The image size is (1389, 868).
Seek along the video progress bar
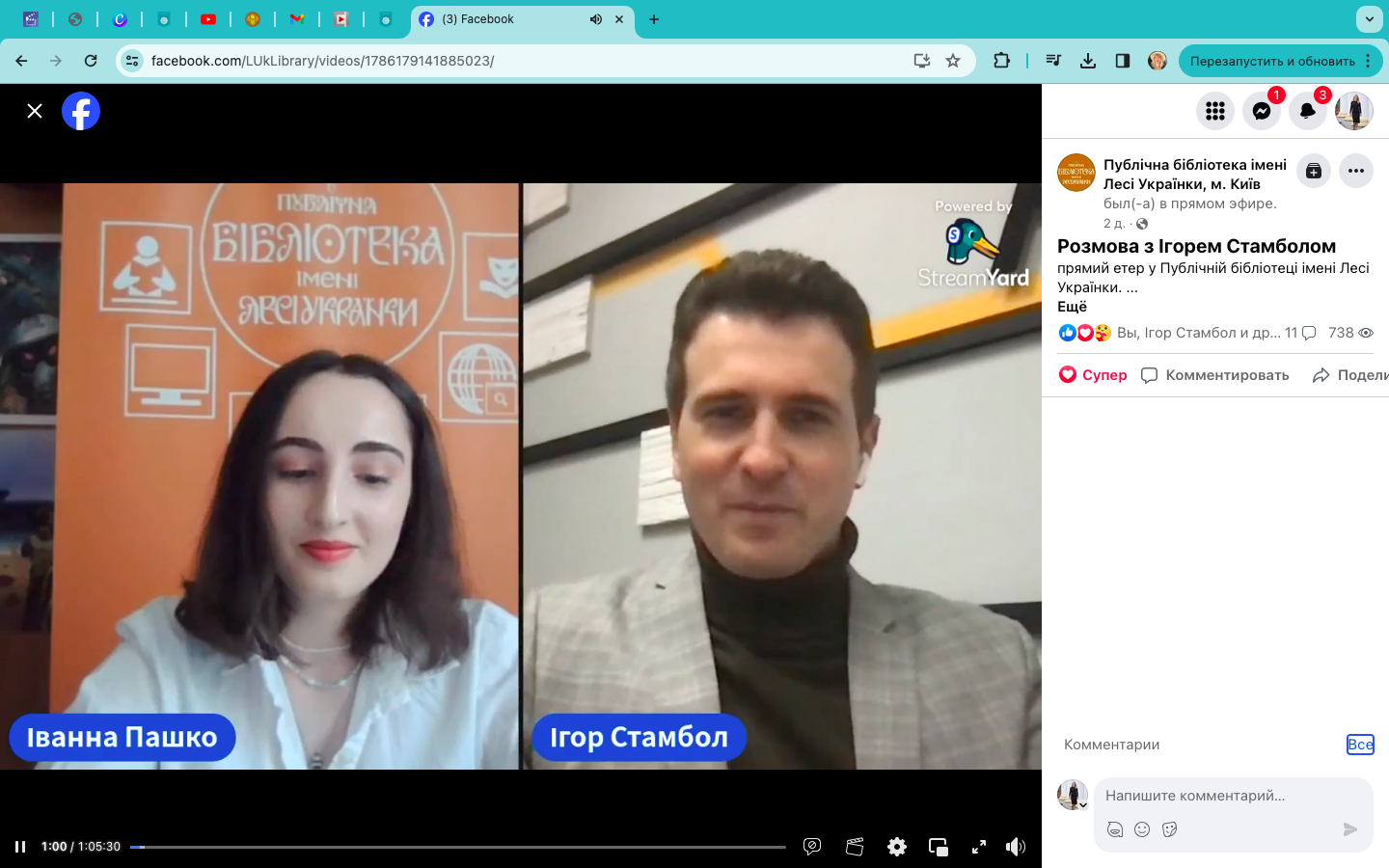coord(458,847)
